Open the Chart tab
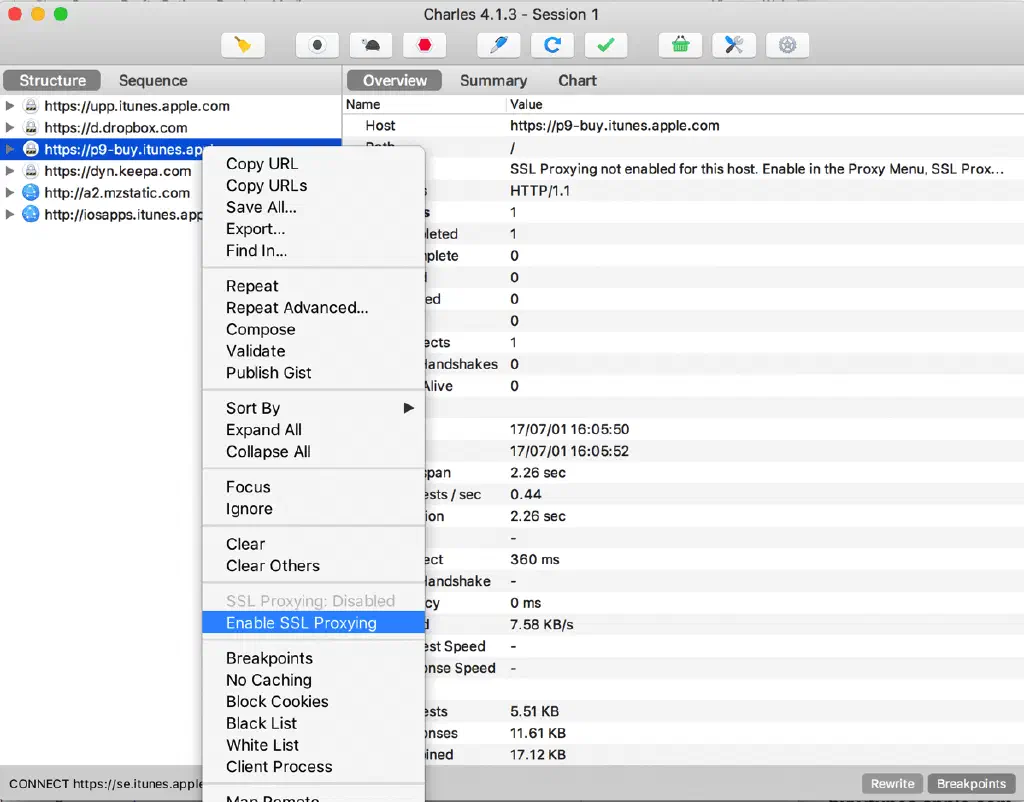This screenshot has height=802, width=1024. [x=577, y=81]
